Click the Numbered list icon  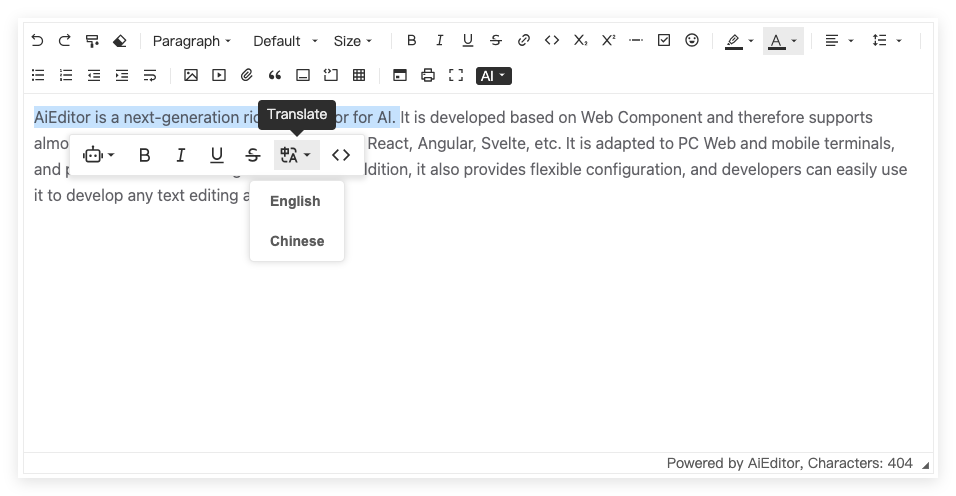coord(66,76)
